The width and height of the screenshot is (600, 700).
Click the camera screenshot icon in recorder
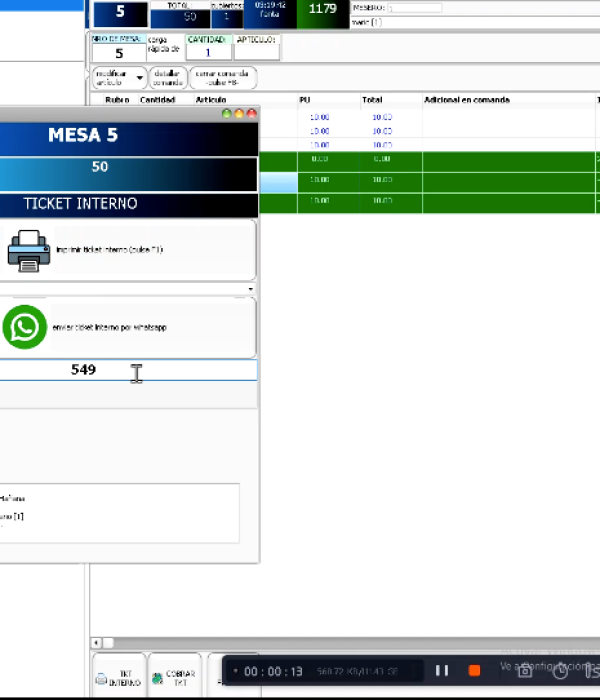click(525, 670)
